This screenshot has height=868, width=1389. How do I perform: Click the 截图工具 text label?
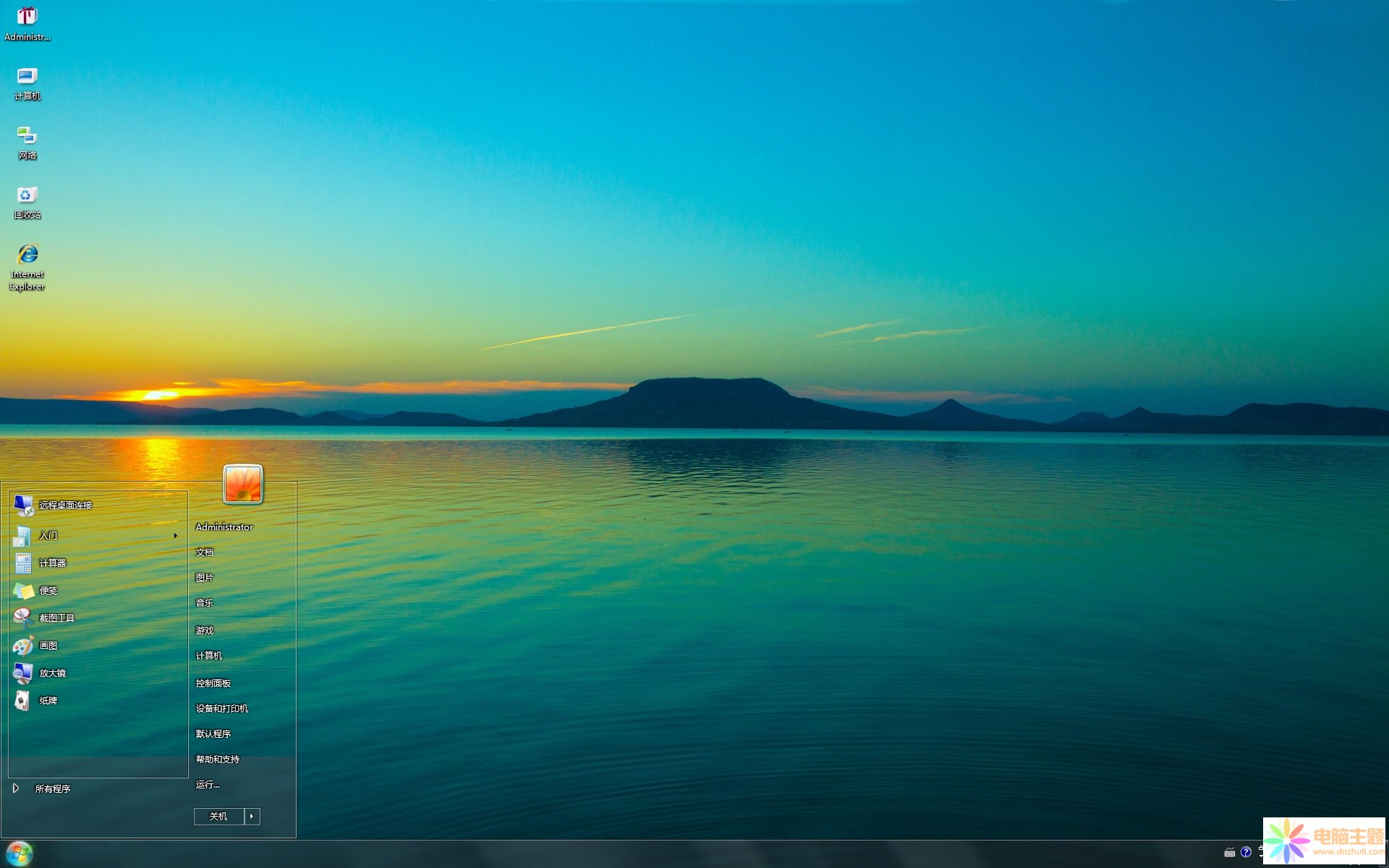coord(57,618)
